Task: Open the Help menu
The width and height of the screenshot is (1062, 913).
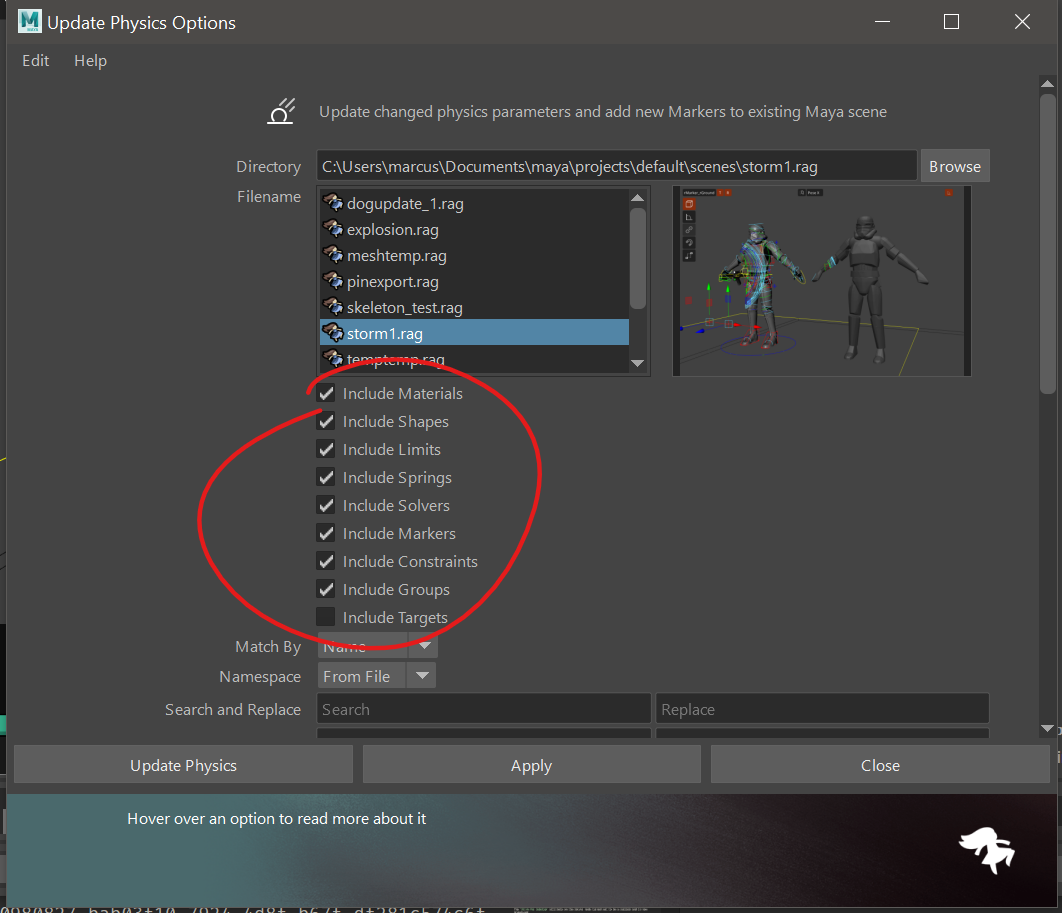Action: (90, 60)
